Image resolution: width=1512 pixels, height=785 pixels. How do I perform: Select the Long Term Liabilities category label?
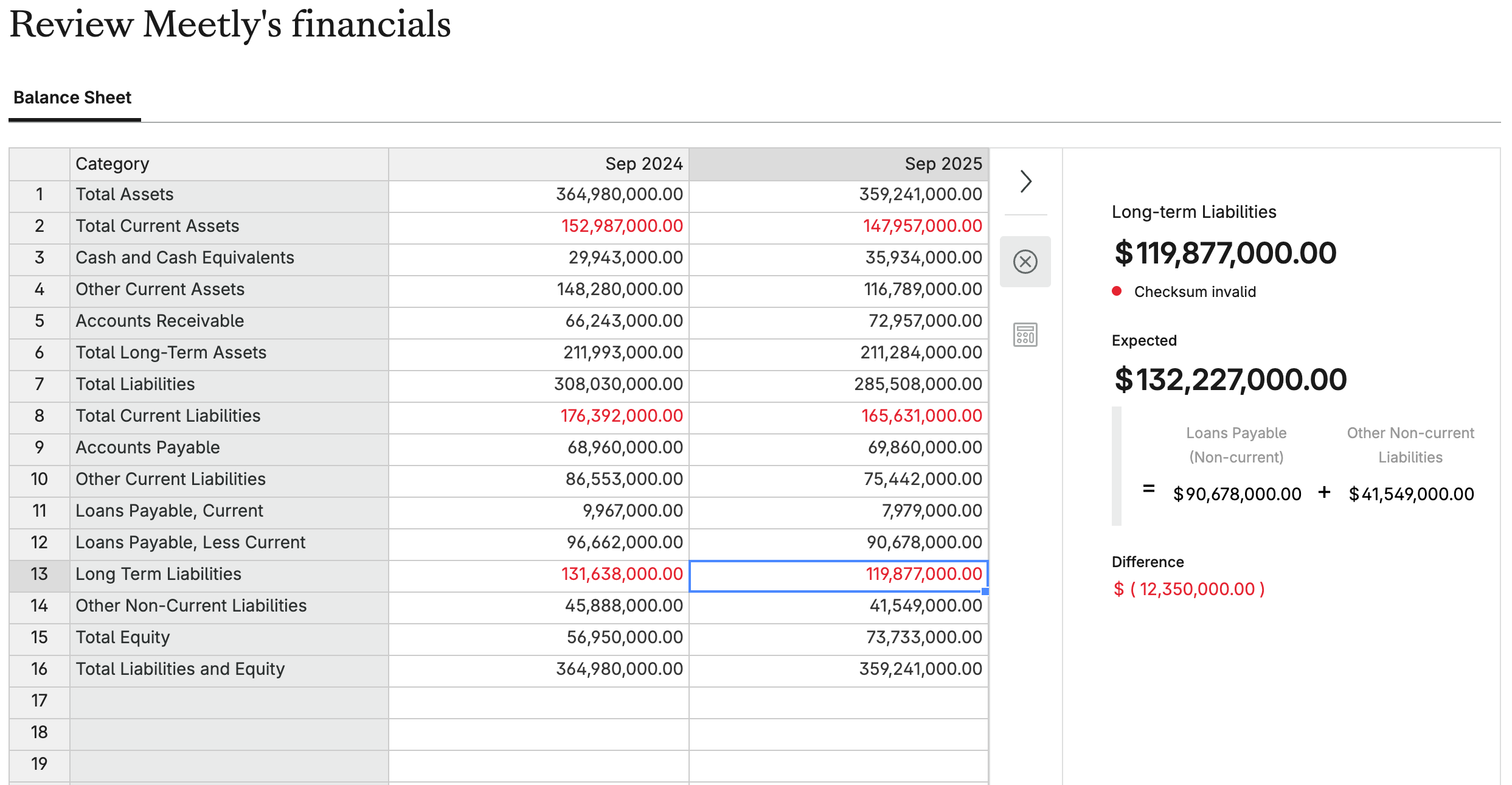point(158,574)
